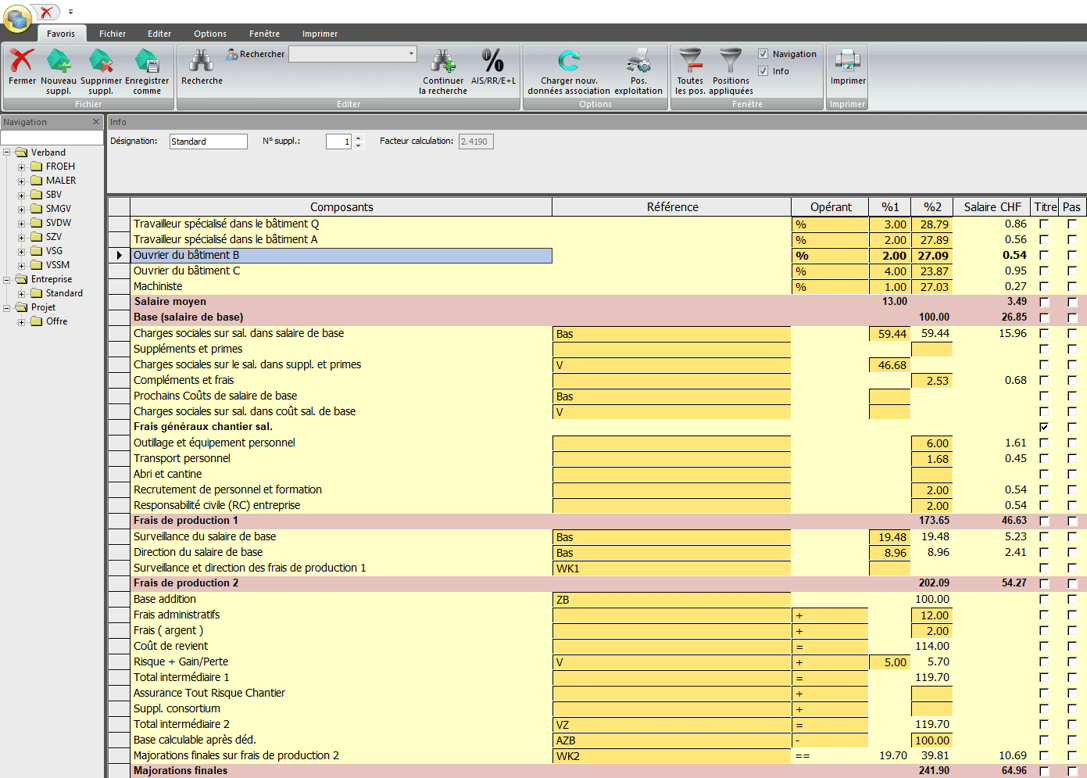This screenshot has height=778, width=1087.
Task: Toggle the Info checkbox in ribbon
Action: 763,71
